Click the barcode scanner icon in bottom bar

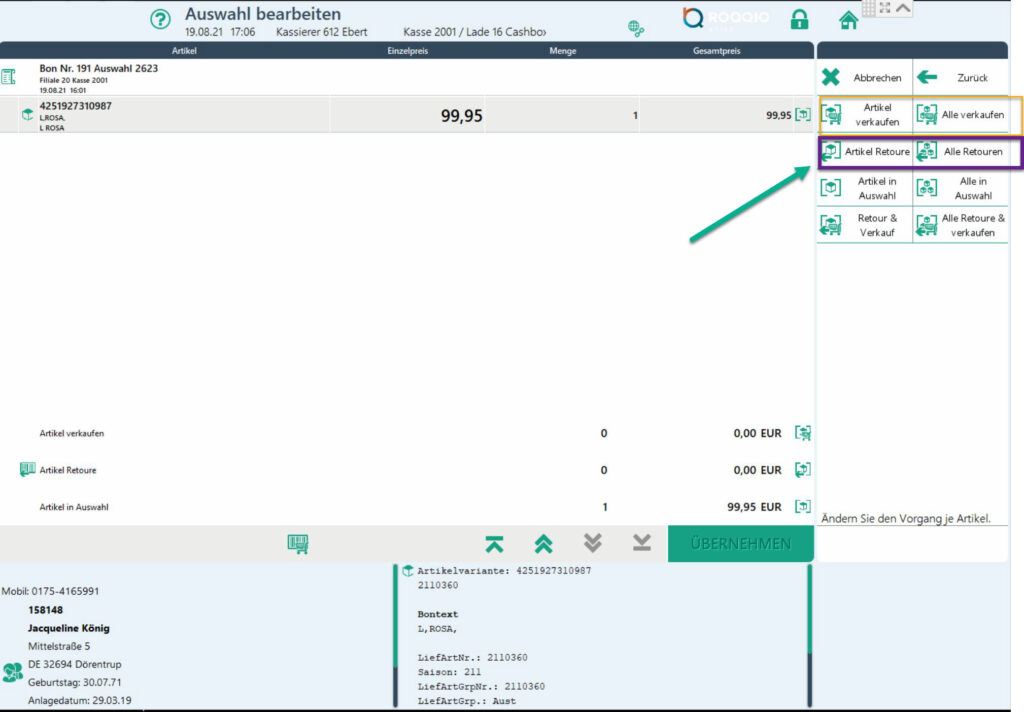(x=298, y=543)
